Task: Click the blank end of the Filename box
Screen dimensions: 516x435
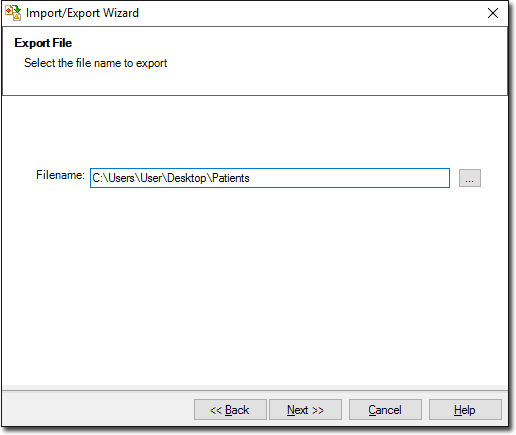Action: click(x=350, y=178)
